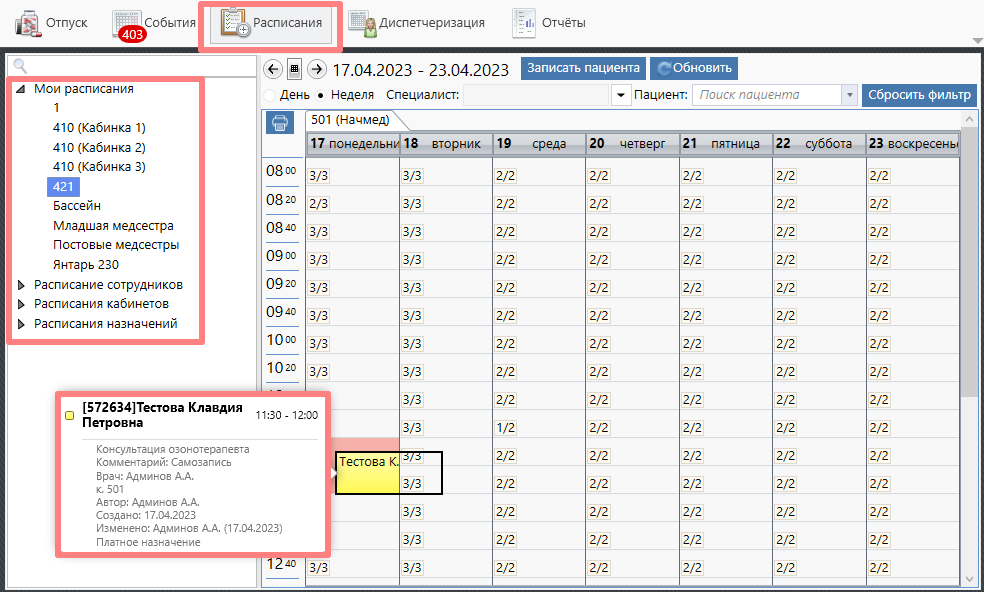Viewport: 984px width, 592px height.
Task: Click the Сбросить фильтр button
Action: [919, 95]
